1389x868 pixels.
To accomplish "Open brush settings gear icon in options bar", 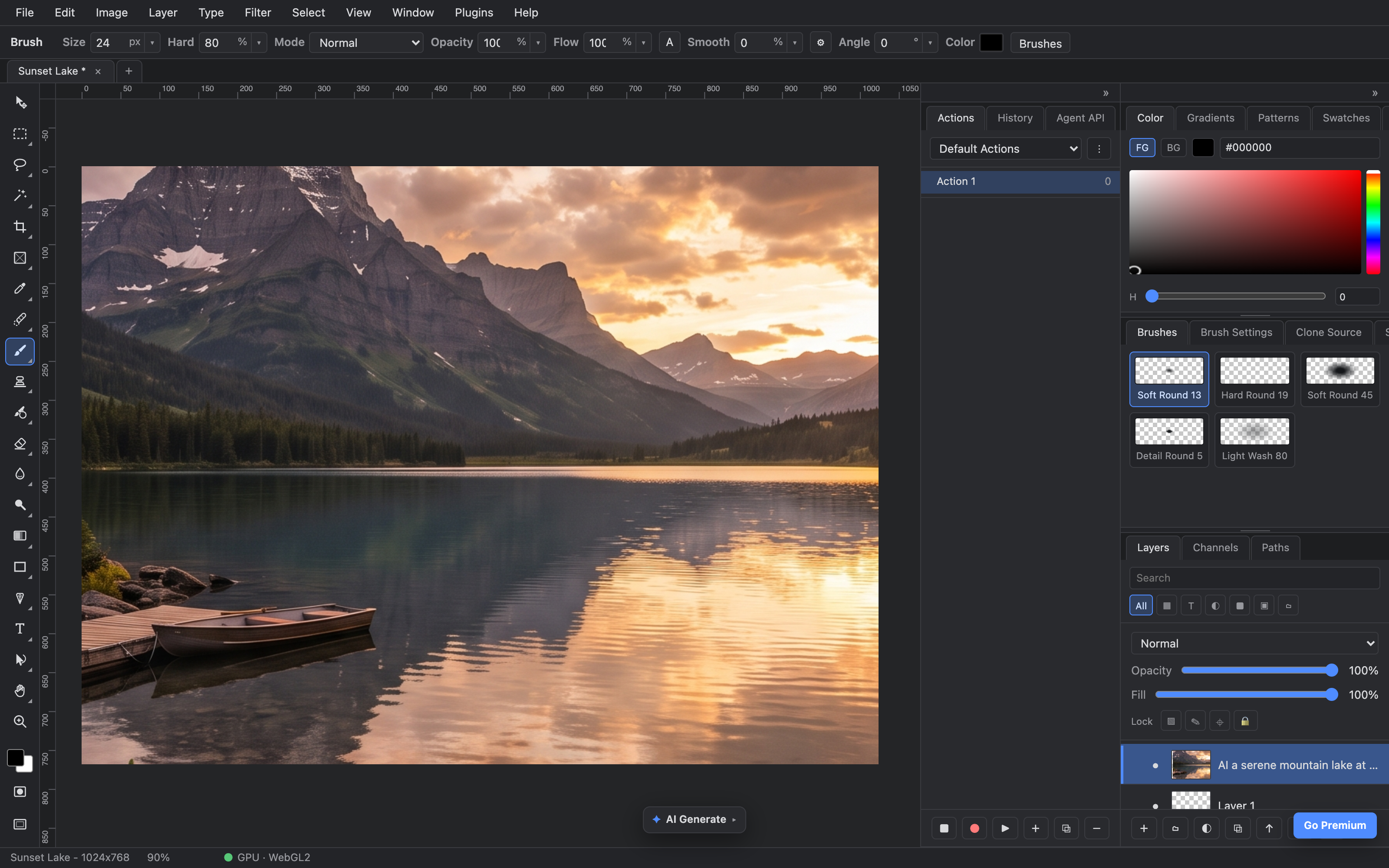I will click(x=820, y=43).
